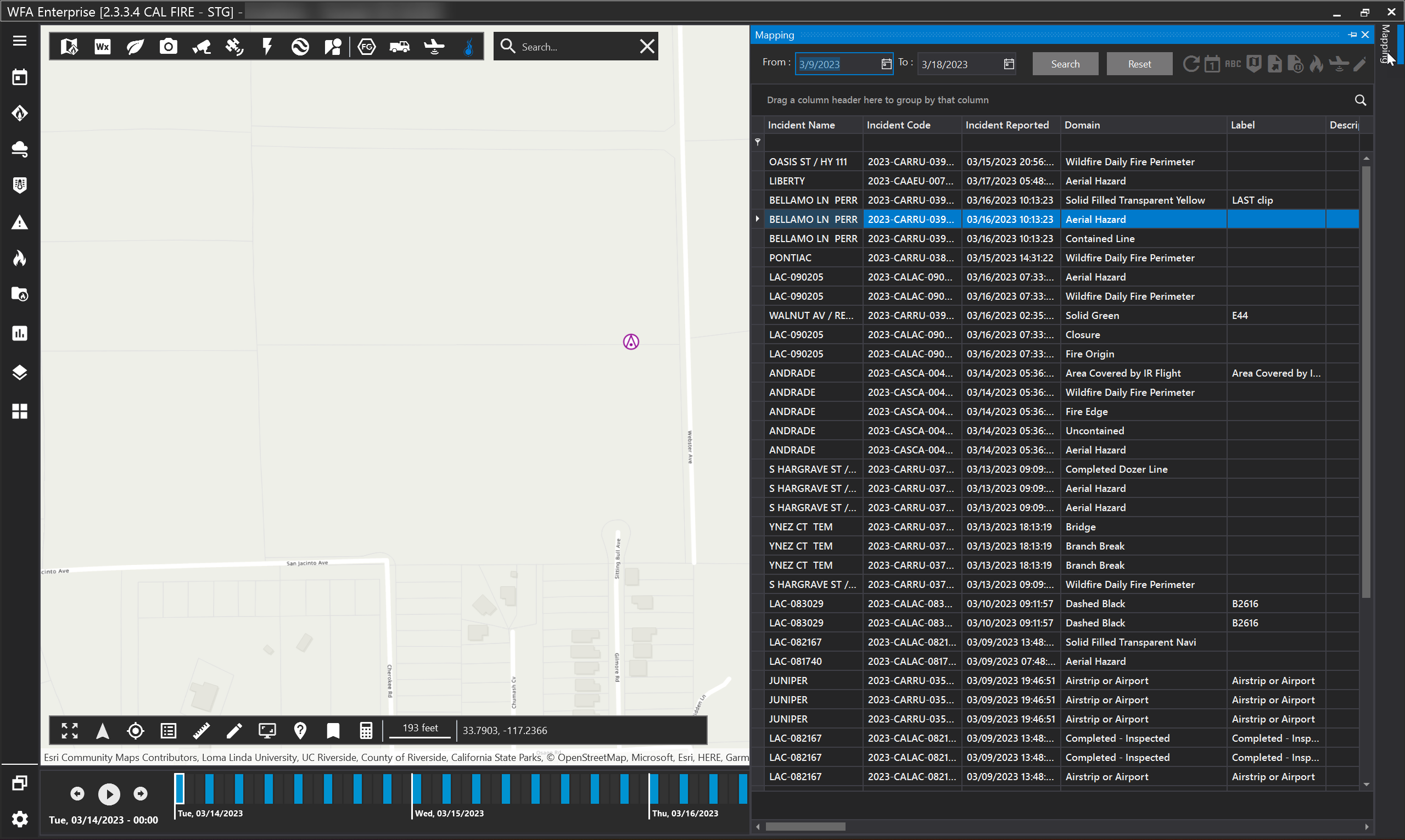Open the To date calendar picker
Image resolution: width=1405 pixels, height=840 pixels.
[x=1008, y=64]
